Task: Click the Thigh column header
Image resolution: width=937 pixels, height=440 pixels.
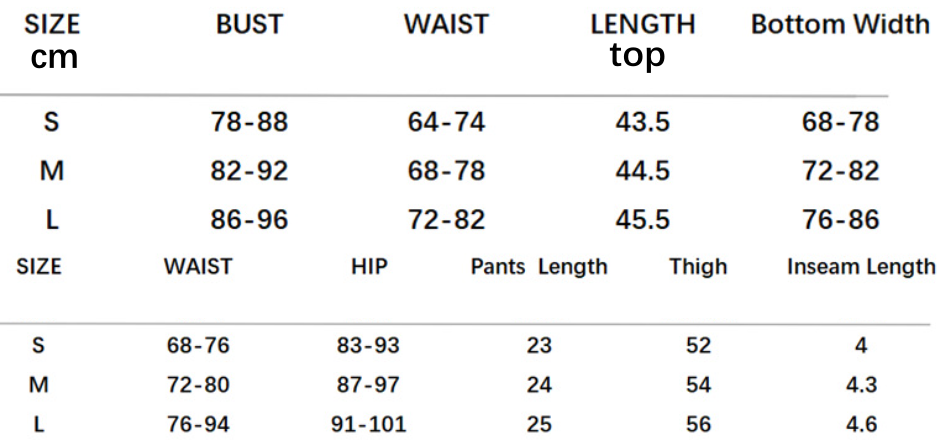Action: (698, 267)
